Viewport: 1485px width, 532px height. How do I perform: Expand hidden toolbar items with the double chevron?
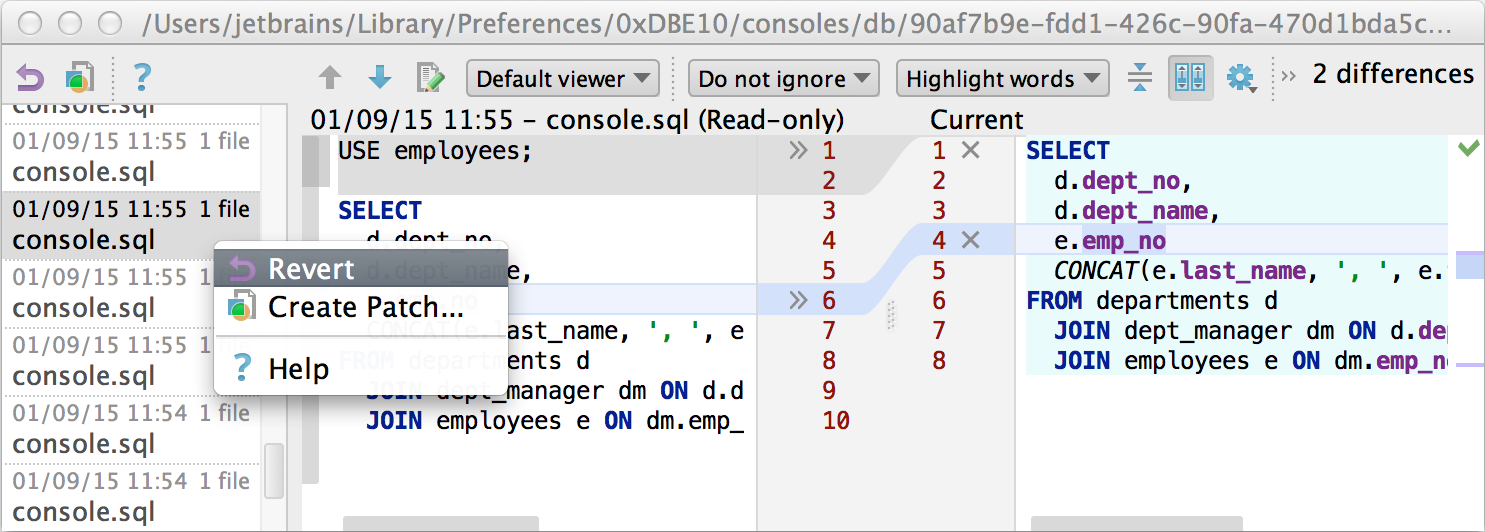(x=1289, y=76)
